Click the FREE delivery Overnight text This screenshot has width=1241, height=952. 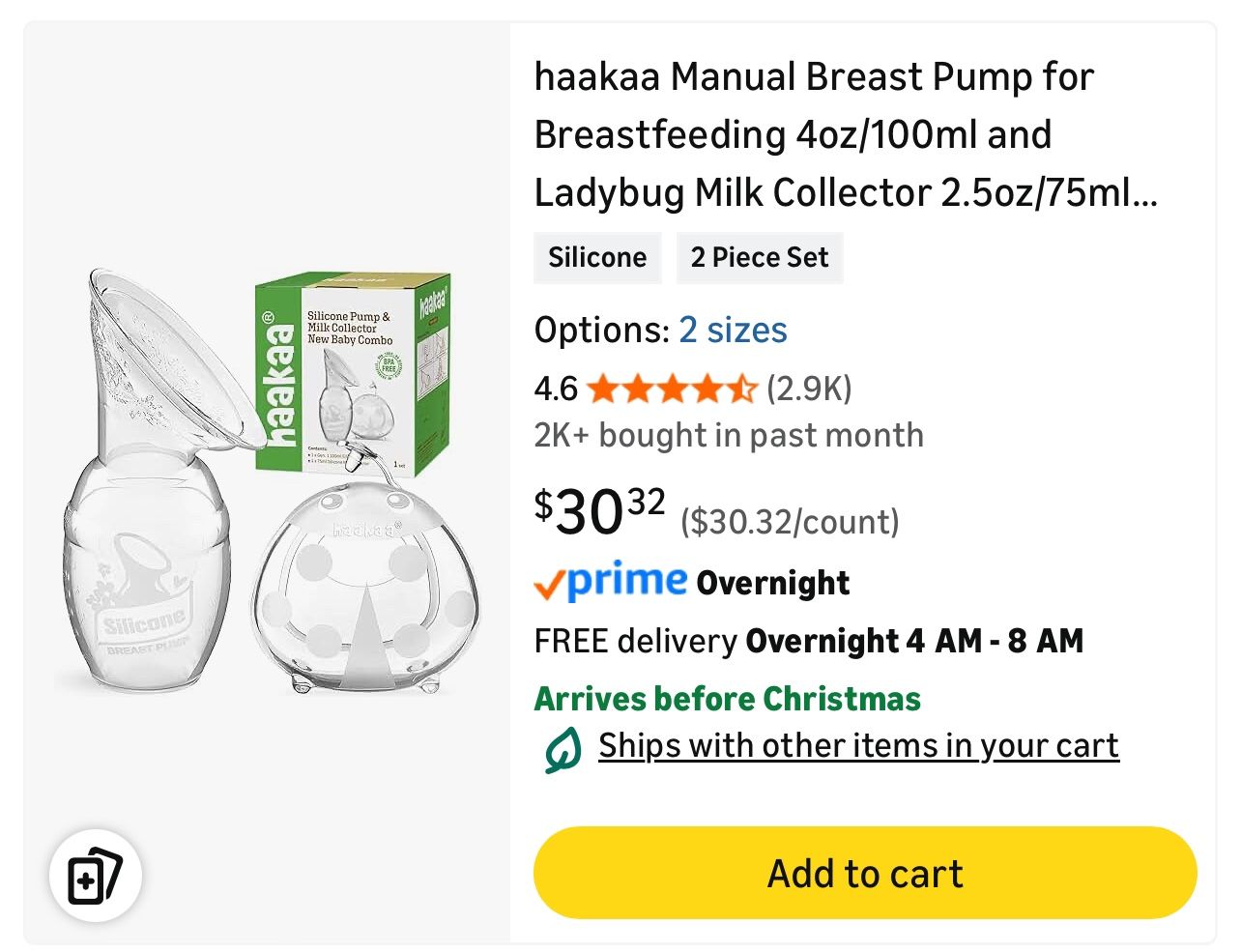click(808, 640)
